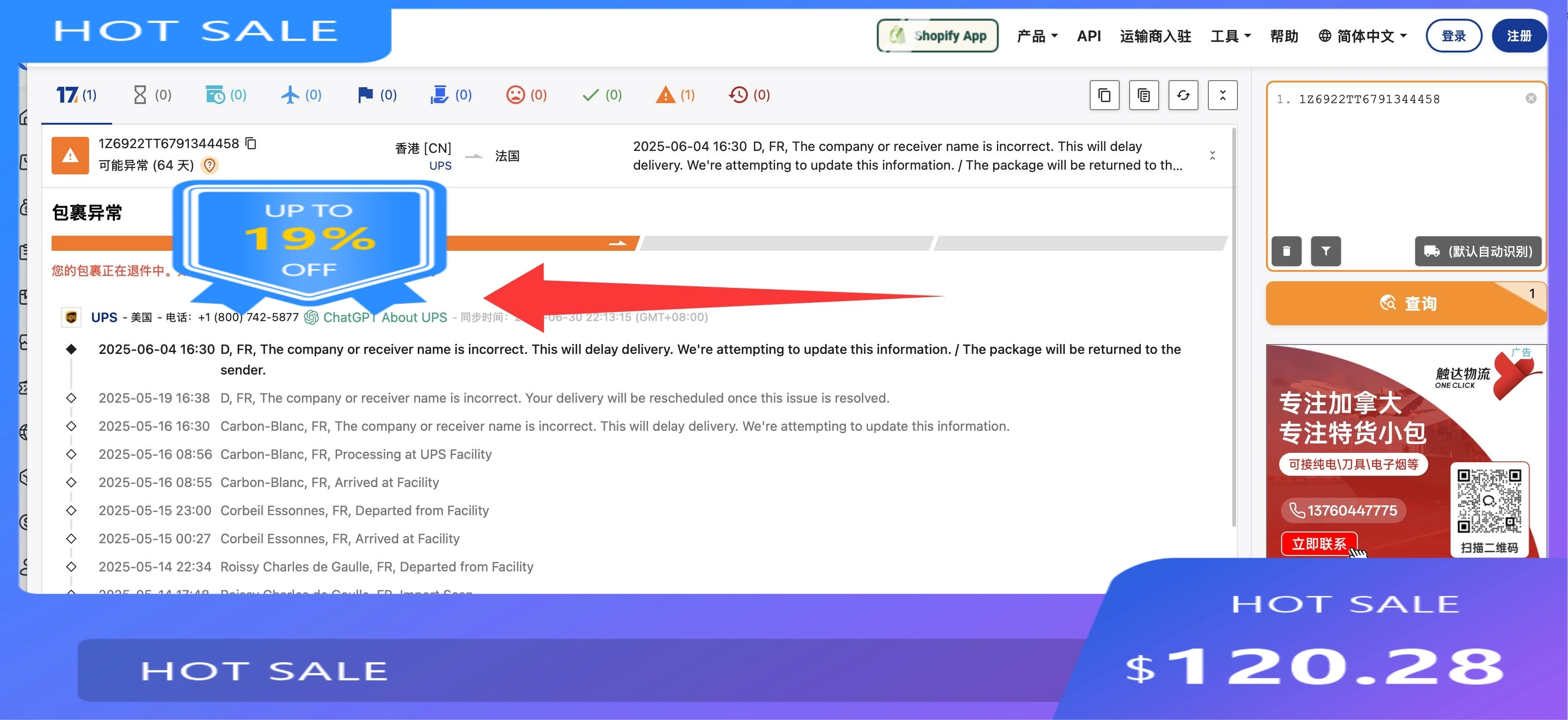Delete tracking numbers with trash icon
Viewport: 1568px width, 720px height.
[x=1286, y=251]
